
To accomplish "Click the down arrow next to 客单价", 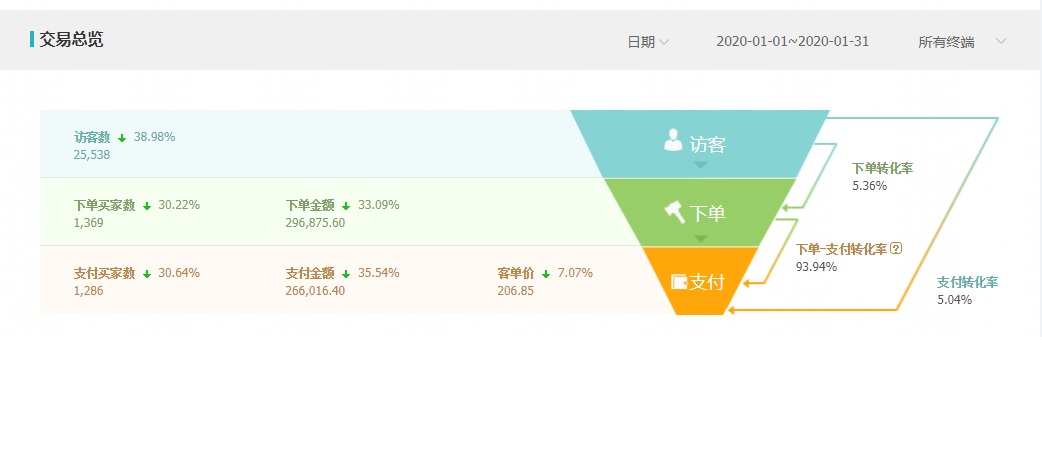I will point(546,273).
